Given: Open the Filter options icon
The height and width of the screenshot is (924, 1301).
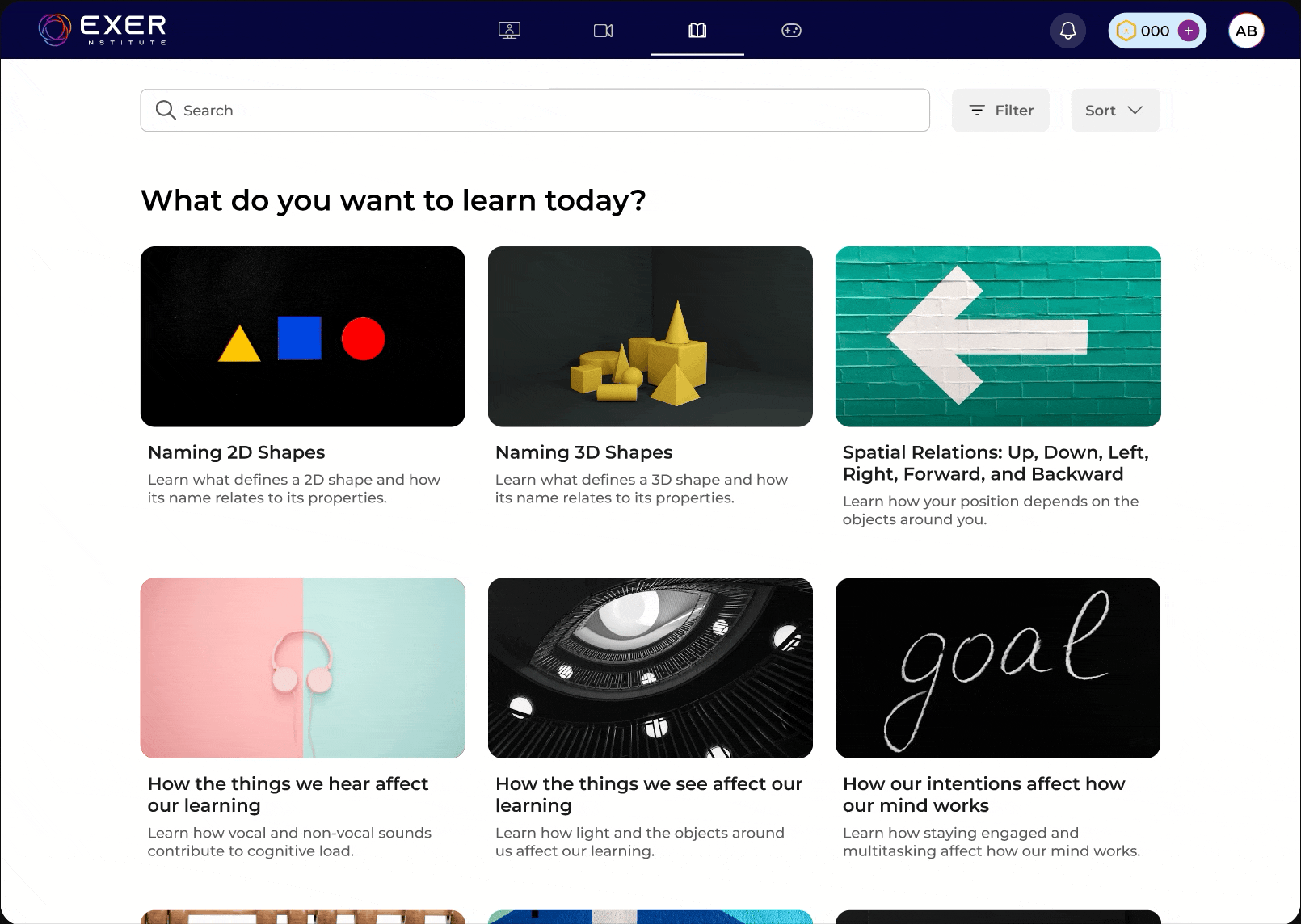Looking at the screenshot, I should coord(977,110).
